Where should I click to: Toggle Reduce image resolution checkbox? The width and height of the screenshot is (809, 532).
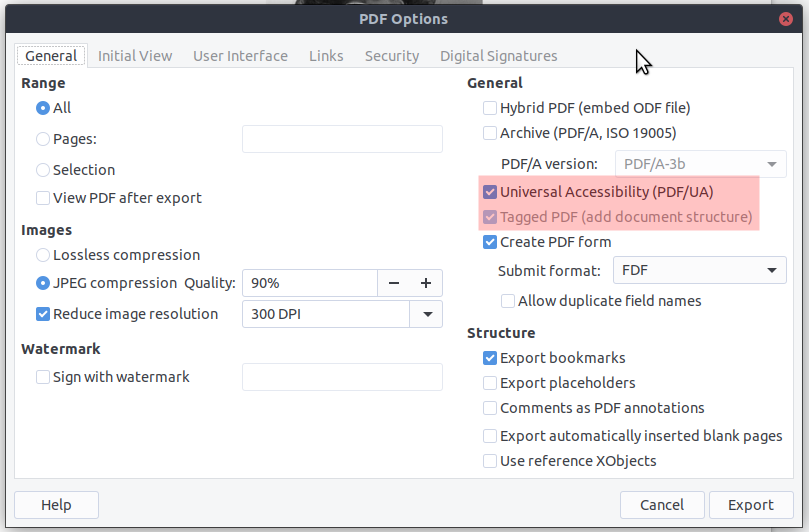tap(43, 314)
